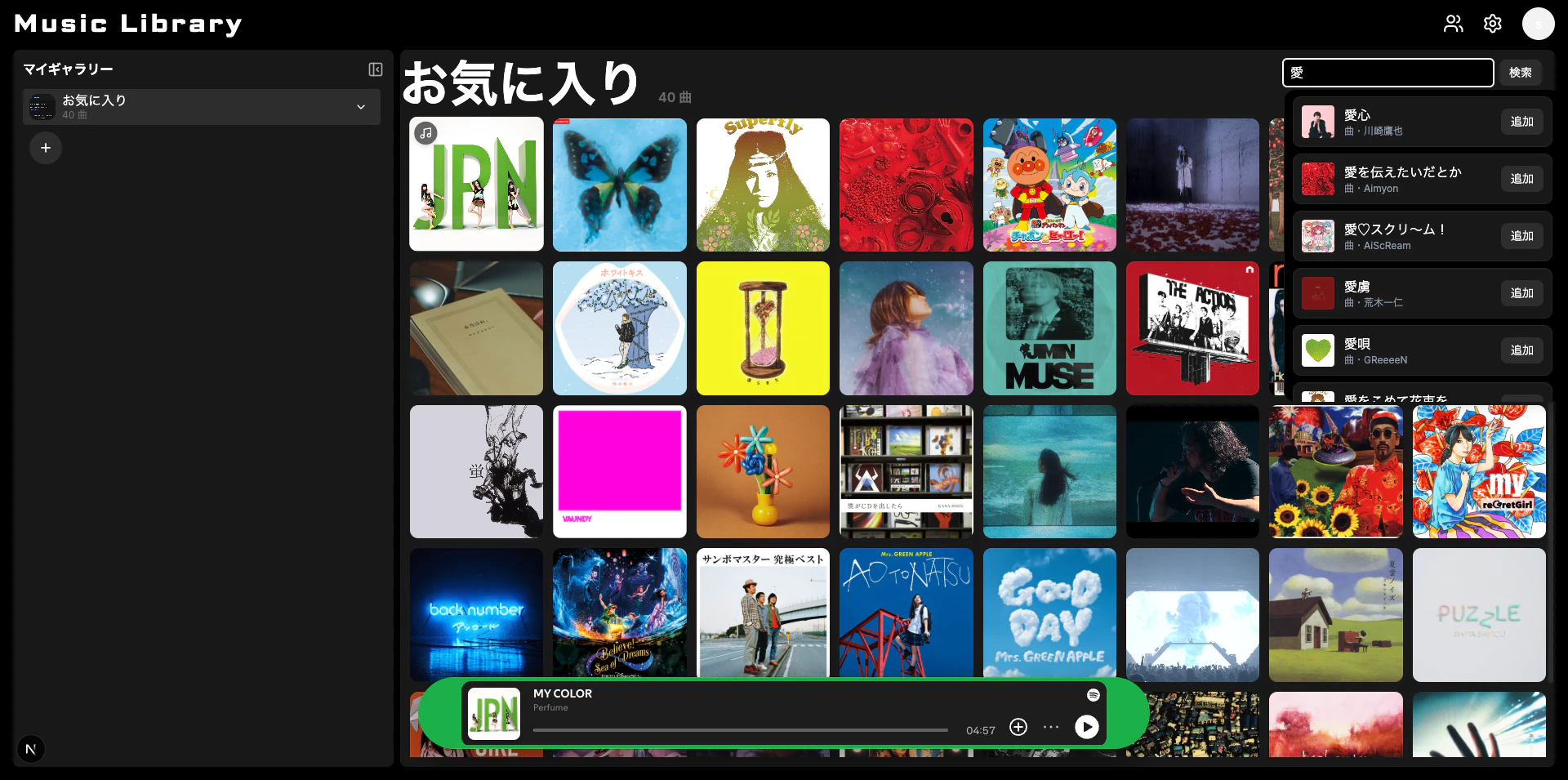Open the users/friends icon in header

tap(1453, 24)
